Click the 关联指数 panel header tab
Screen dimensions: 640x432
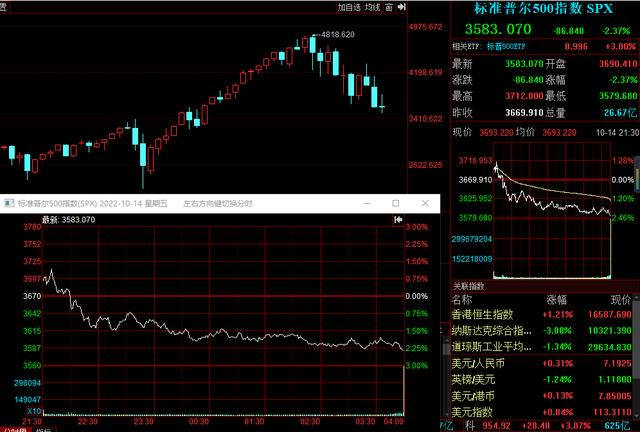(468, 286)
